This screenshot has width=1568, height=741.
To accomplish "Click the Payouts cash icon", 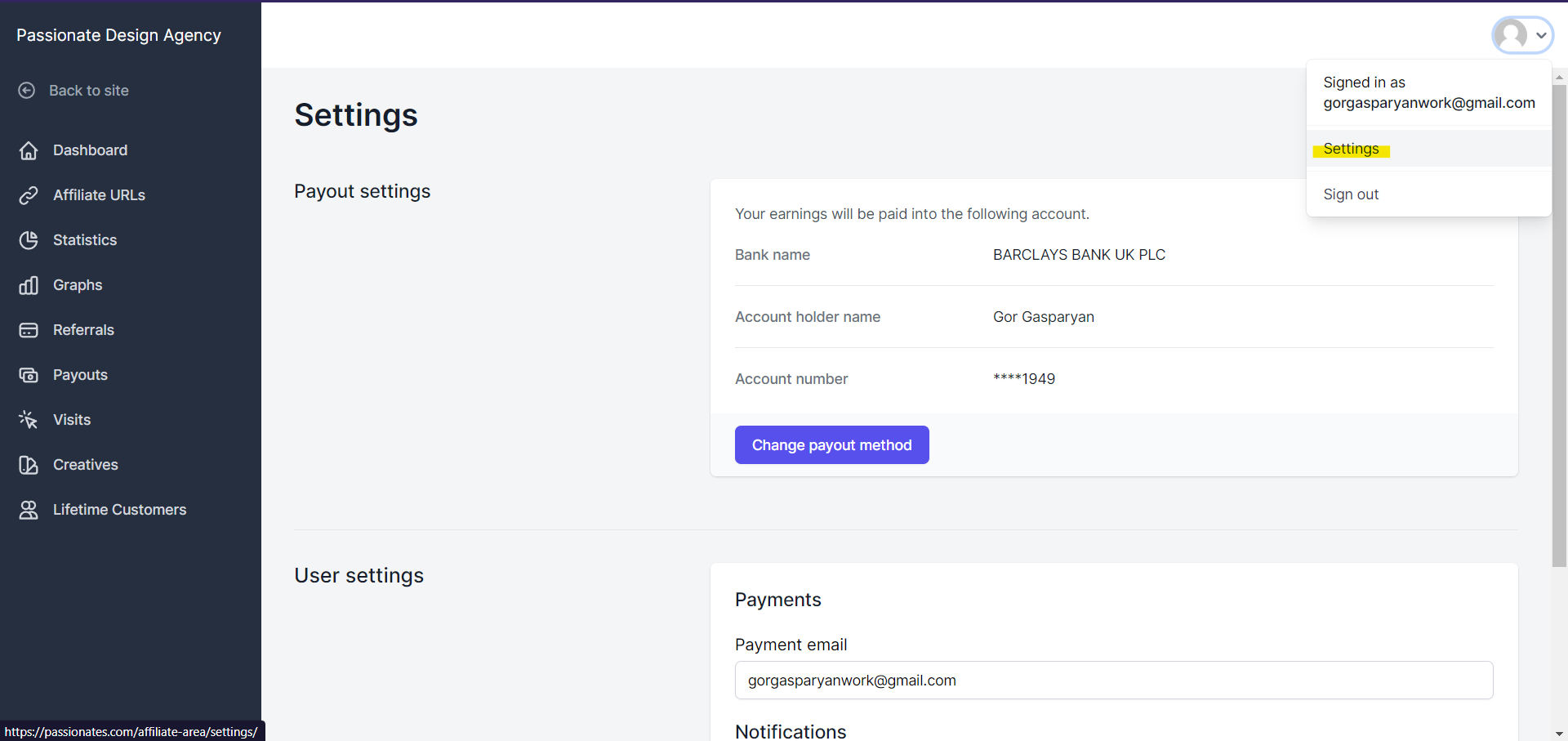I will tap(29, 375).
